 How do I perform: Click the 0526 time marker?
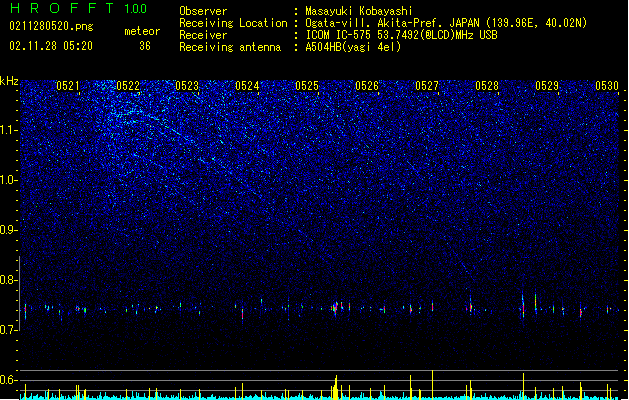(x=367, y=86)
